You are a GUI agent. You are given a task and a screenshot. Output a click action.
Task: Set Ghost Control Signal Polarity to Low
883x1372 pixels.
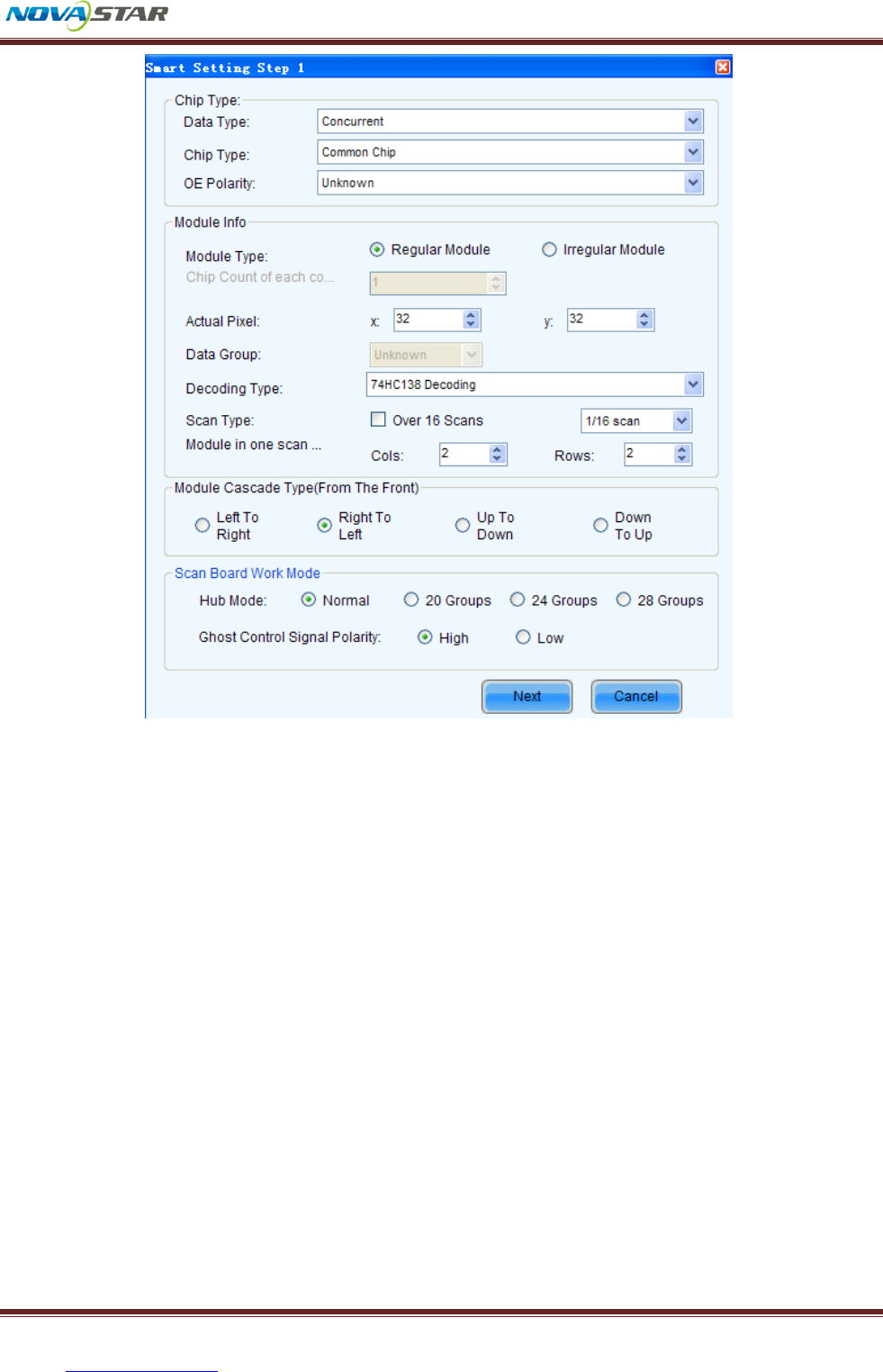(523, 637)
